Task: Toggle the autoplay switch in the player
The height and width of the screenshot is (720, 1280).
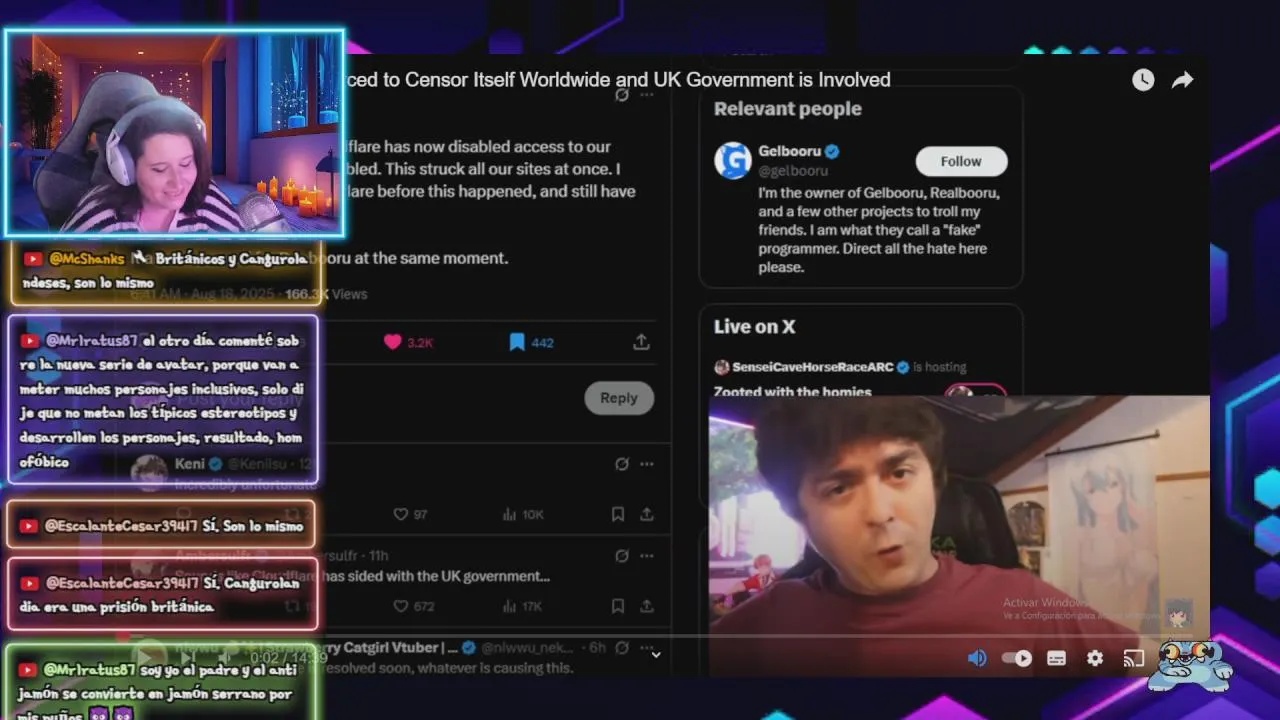Action: click(1017, 658)
